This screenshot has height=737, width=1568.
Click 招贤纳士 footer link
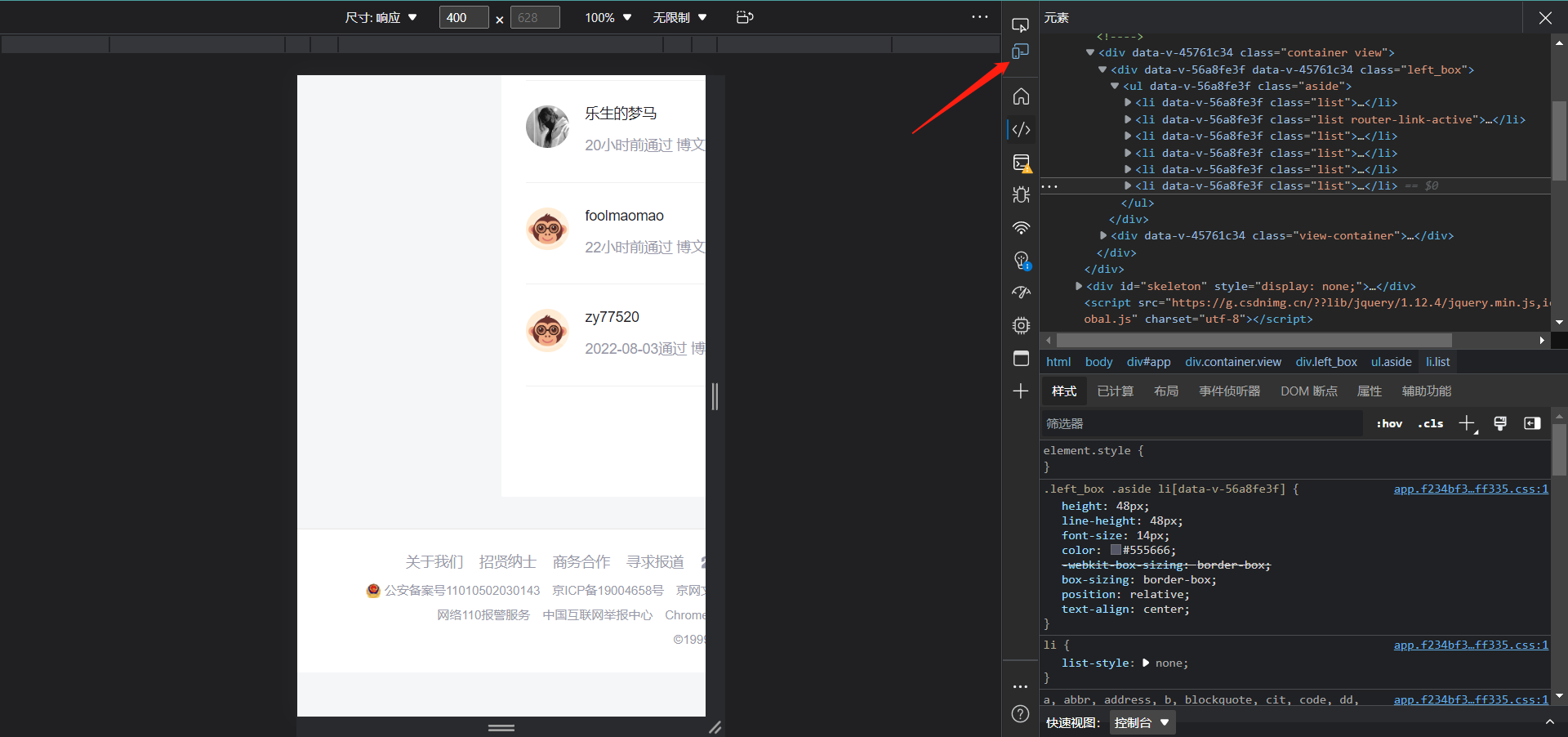click(x=507, y=561)
